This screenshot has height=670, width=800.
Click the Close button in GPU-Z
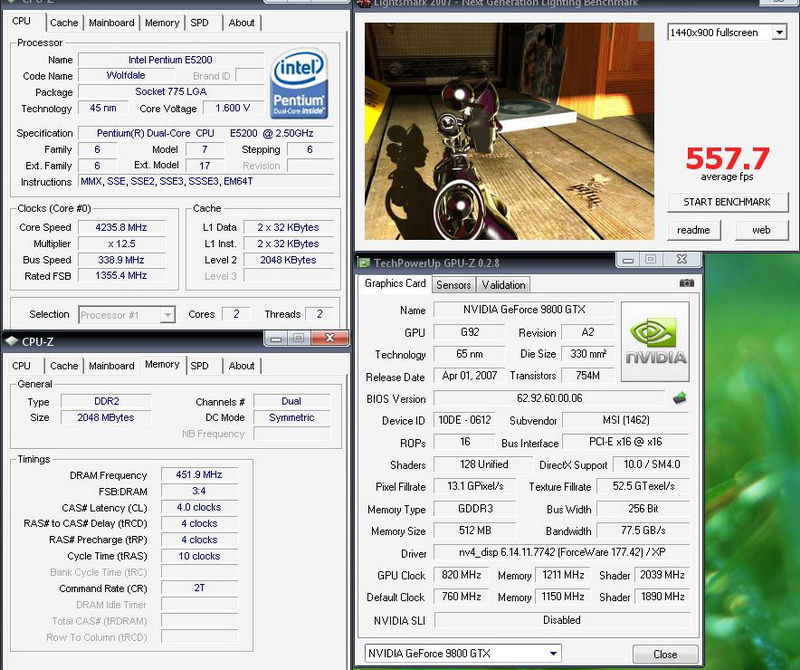pos(665,654)
